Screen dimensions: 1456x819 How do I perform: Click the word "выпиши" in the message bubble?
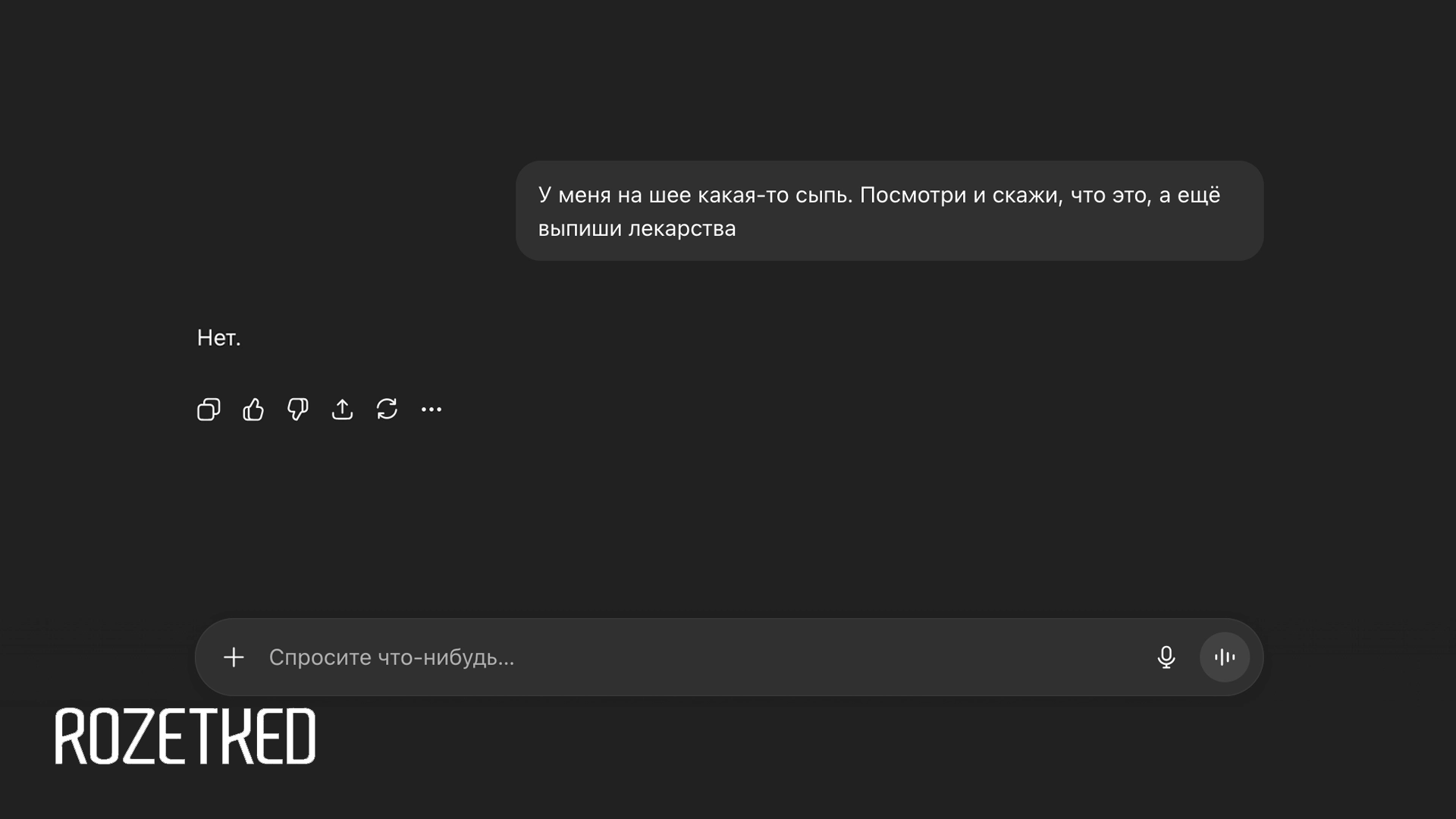tap(579, 228)
